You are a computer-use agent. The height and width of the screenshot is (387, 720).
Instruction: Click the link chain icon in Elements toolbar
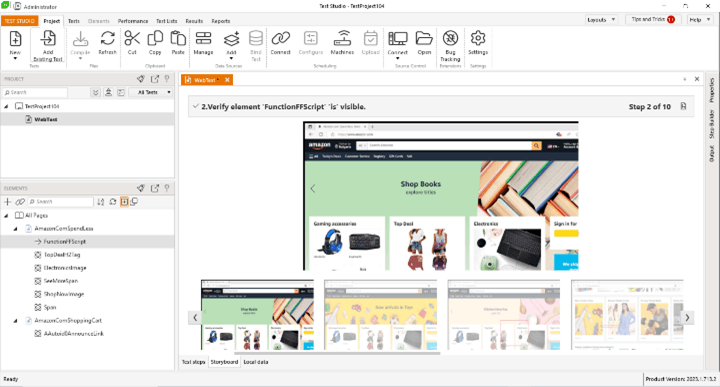point(20,202)
